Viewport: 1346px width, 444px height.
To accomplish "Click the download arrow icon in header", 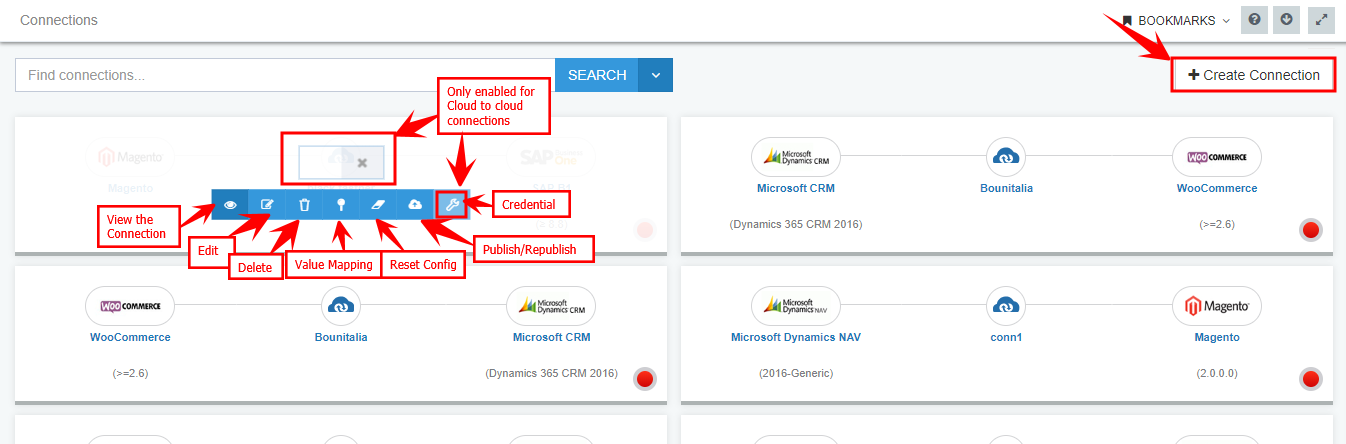I will (x=1288, y=20).
